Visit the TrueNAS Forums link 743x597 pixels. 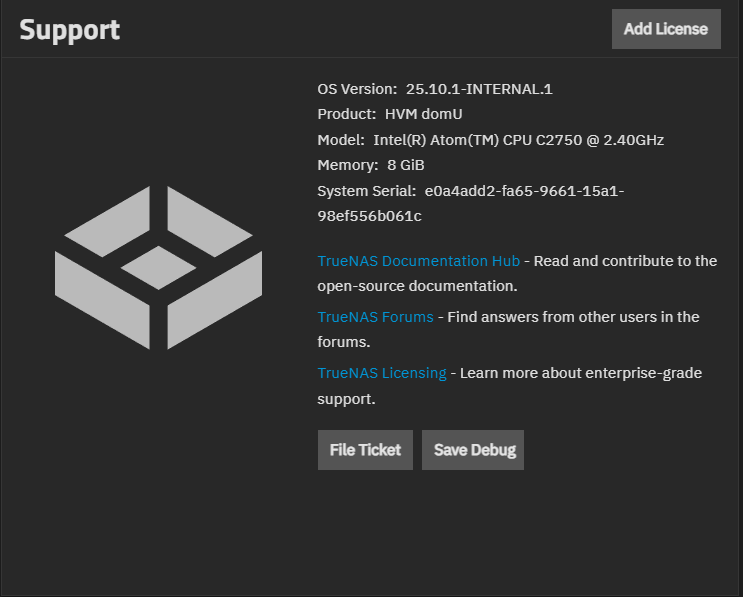click(x=375, y=317)
